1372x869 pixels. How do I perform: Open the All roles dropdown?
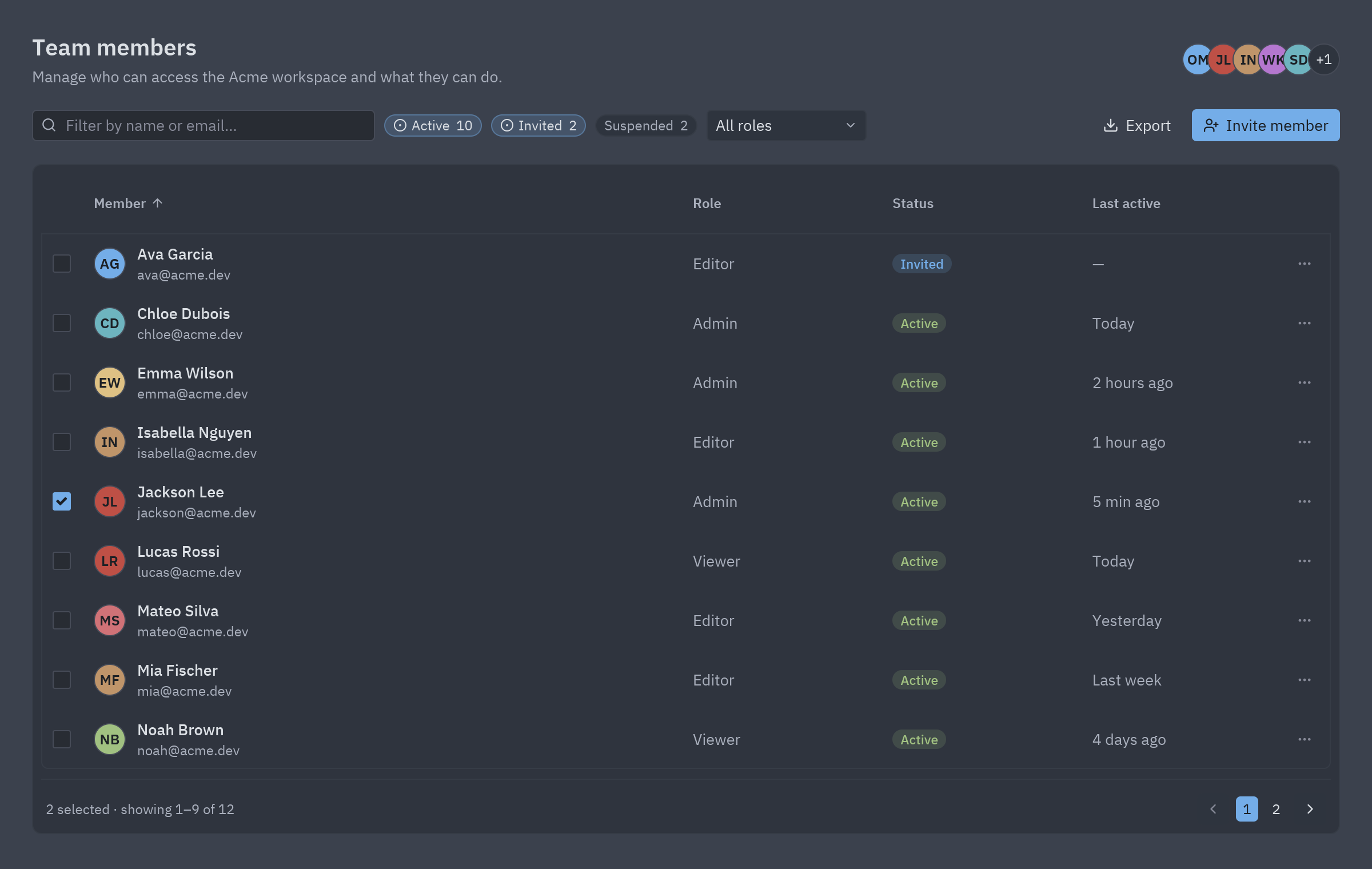tap(786, 125)
